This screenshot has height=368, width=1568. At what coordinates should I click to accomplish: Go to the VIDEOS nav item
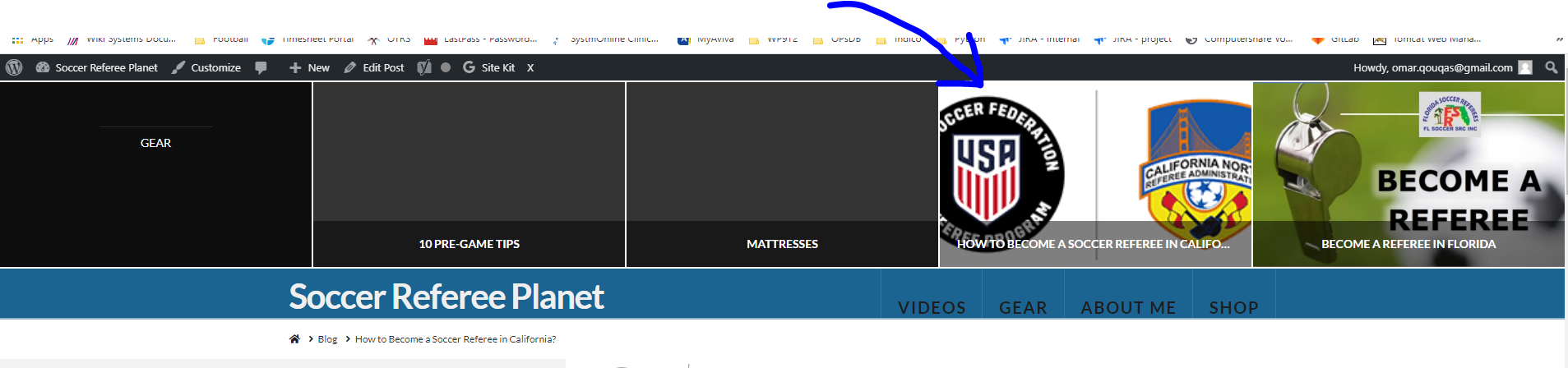(932, 307)
